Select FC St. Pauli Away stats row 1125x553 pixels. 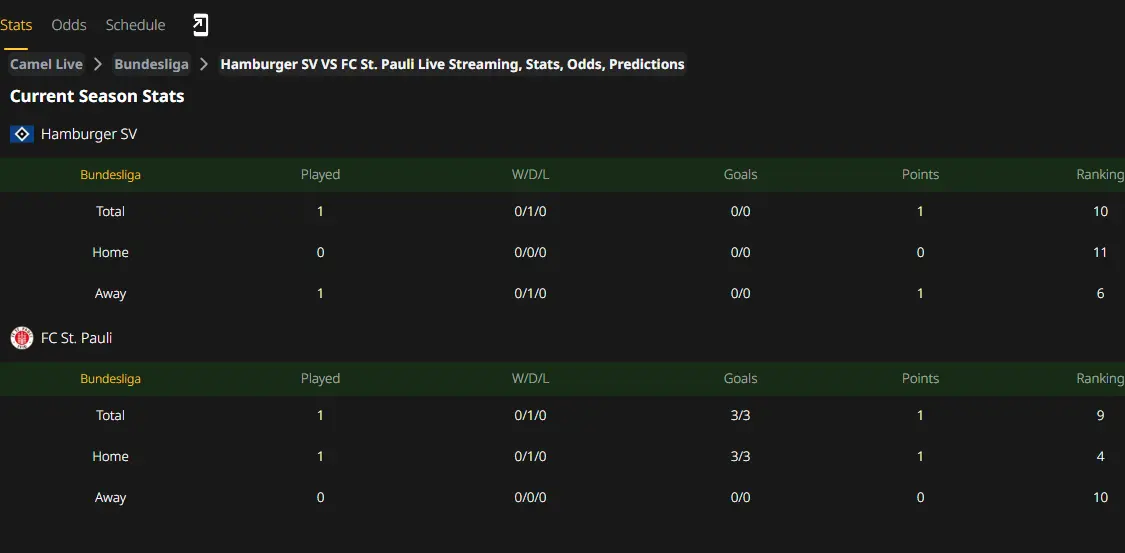[x=562, y=498]
